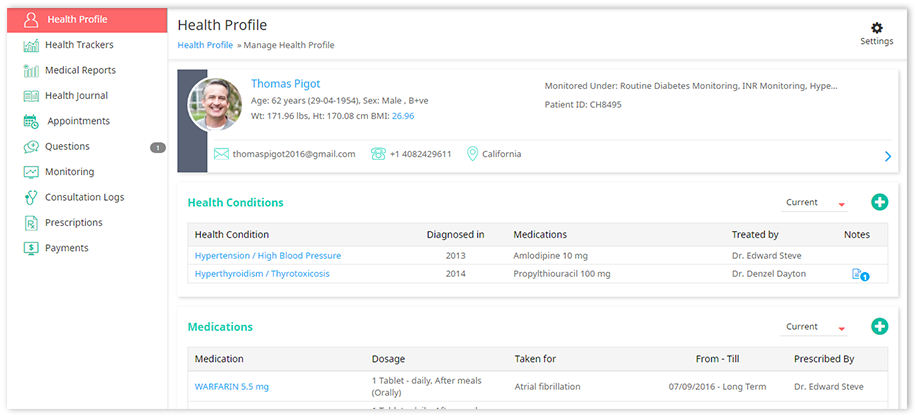The image size is (915, 420).
Task: Click the WARFARIN 5.5 mg medication link
Action: pos(231,386)
